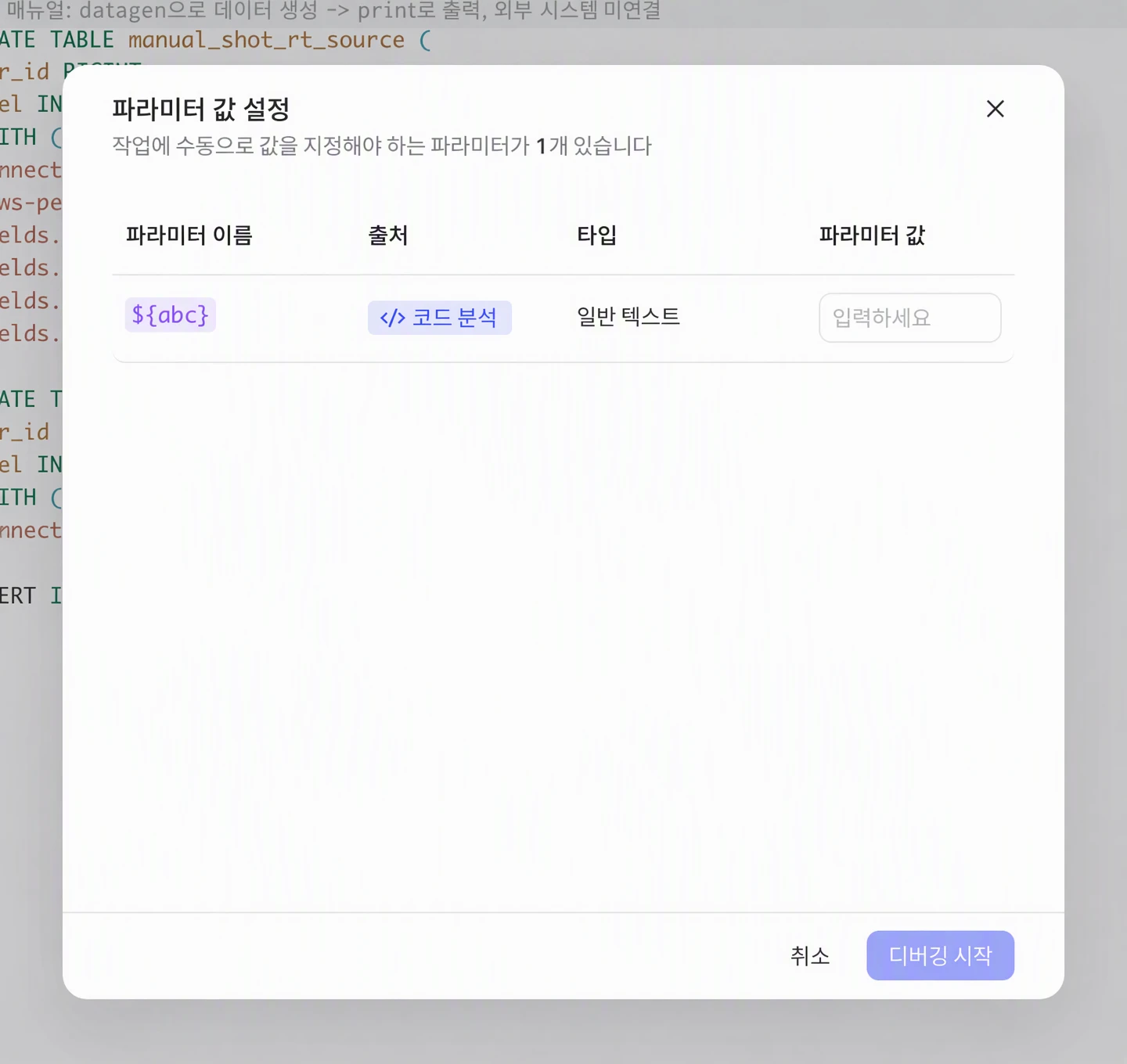Click the 출처 column header
This screenshot has height=1064, width=1127.
click(x=388, y=235)
